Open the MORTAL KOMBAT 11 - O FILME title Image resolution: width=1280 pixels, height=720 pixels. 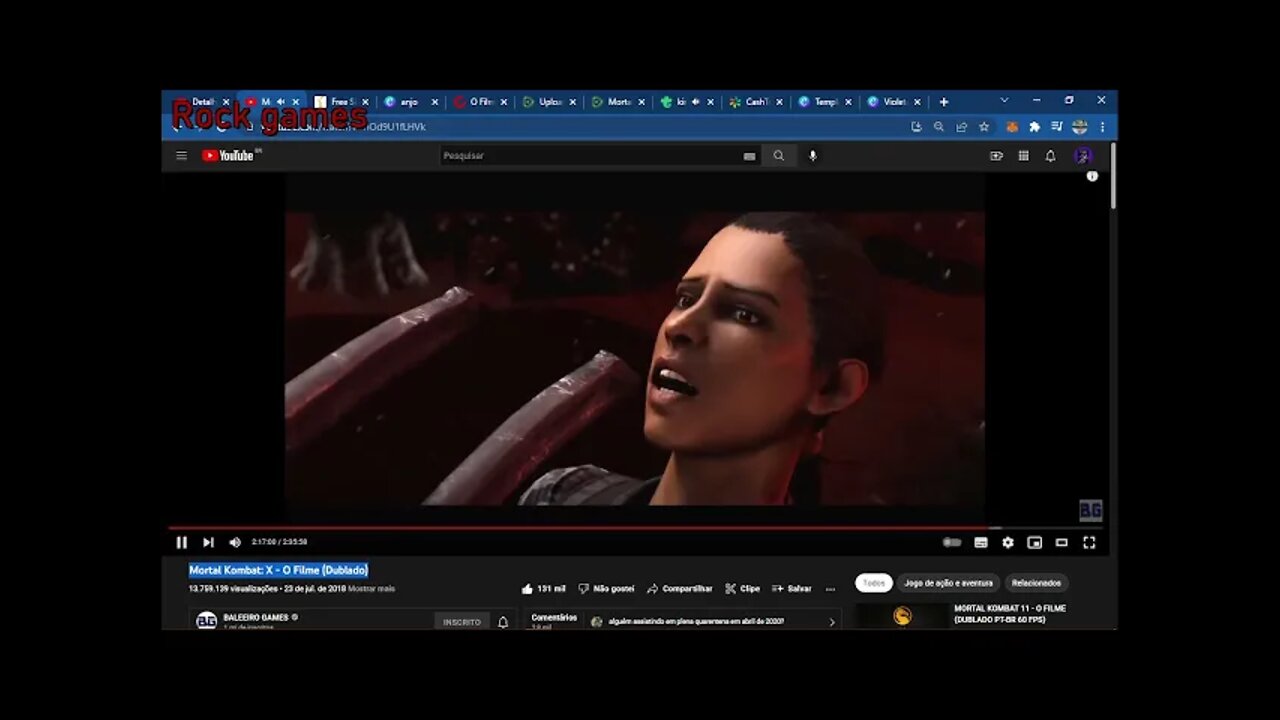point(1010,614)
